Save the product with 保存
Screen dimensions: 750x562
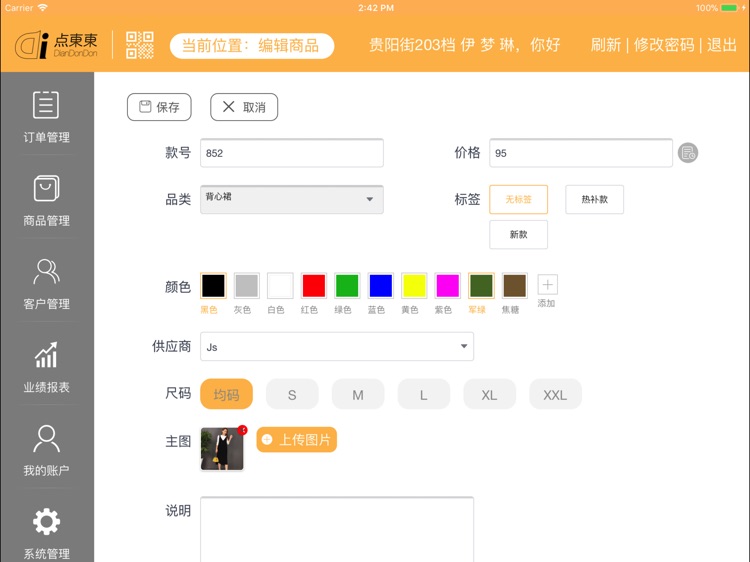click(x=159, y=107)
